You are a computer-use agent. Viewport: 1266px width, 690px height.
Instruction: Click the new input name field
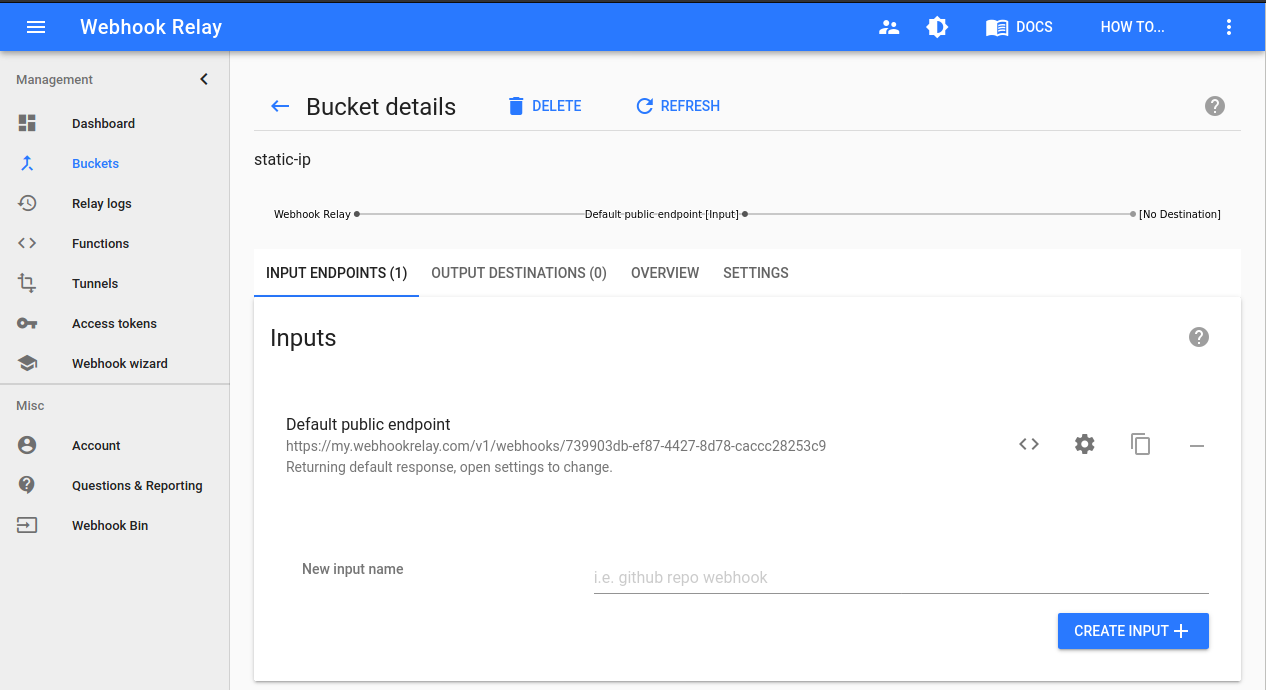point(900,577)
